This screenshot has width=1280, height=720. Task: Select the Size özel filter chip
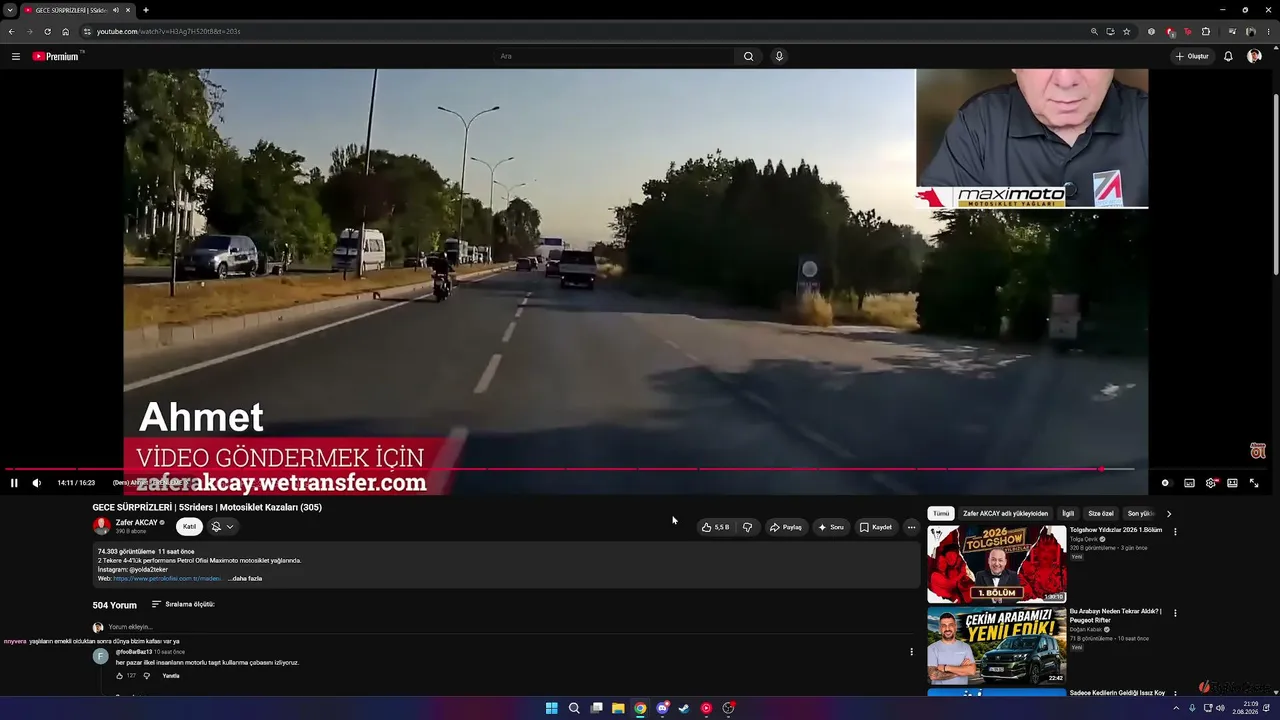[1101, 513]
